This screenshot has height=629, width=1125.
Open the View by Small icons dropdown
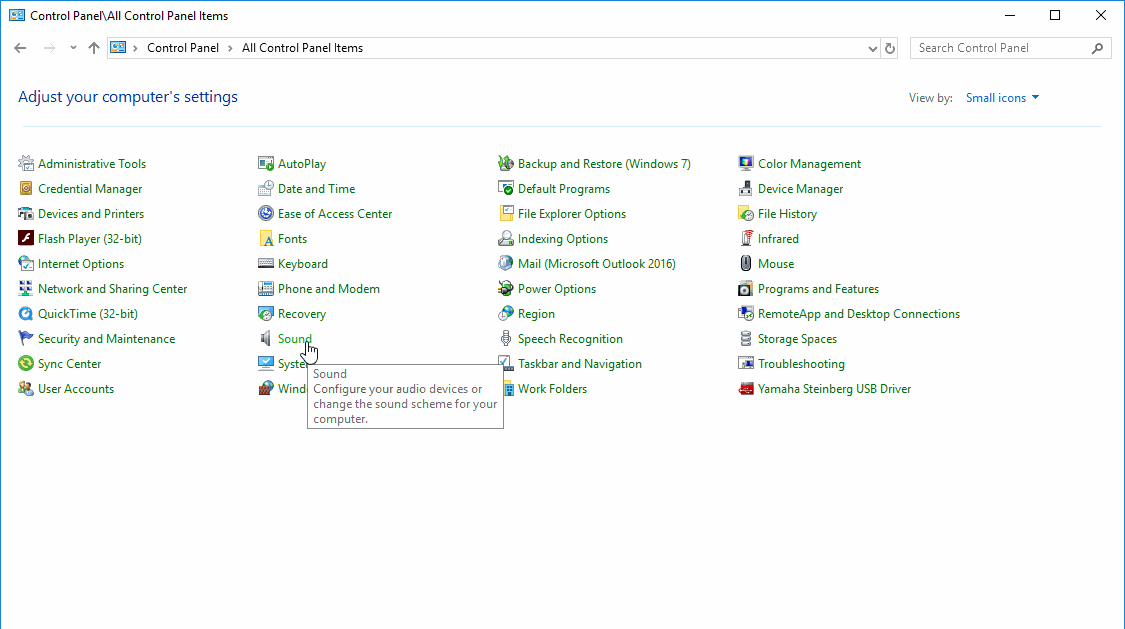(x=1002, y=98)
